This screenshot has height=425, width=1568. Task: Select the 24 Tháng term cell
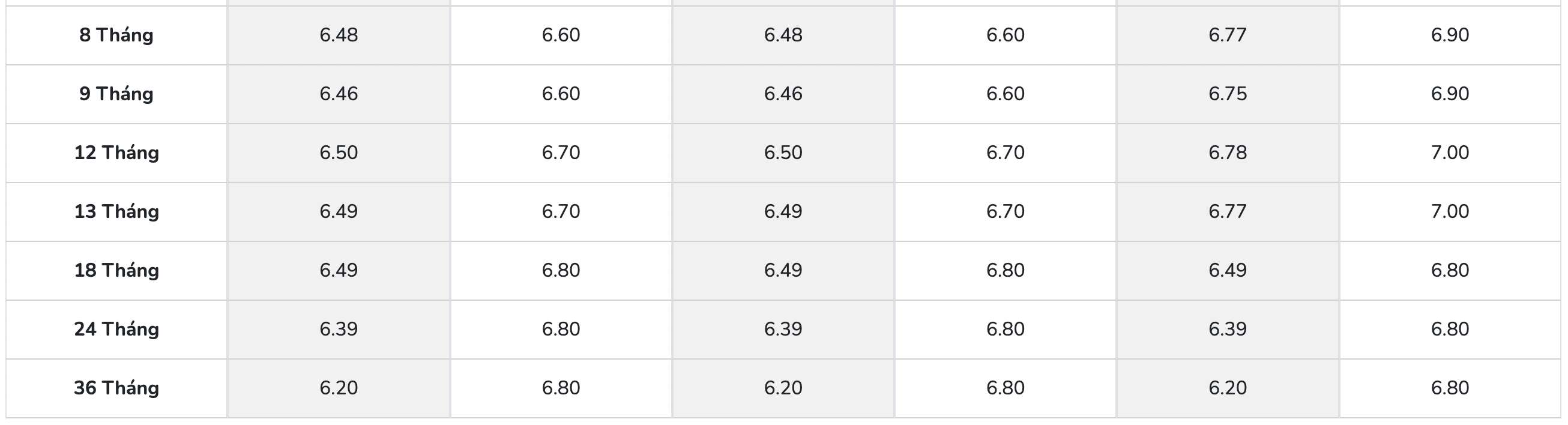(x=116, y=330)
